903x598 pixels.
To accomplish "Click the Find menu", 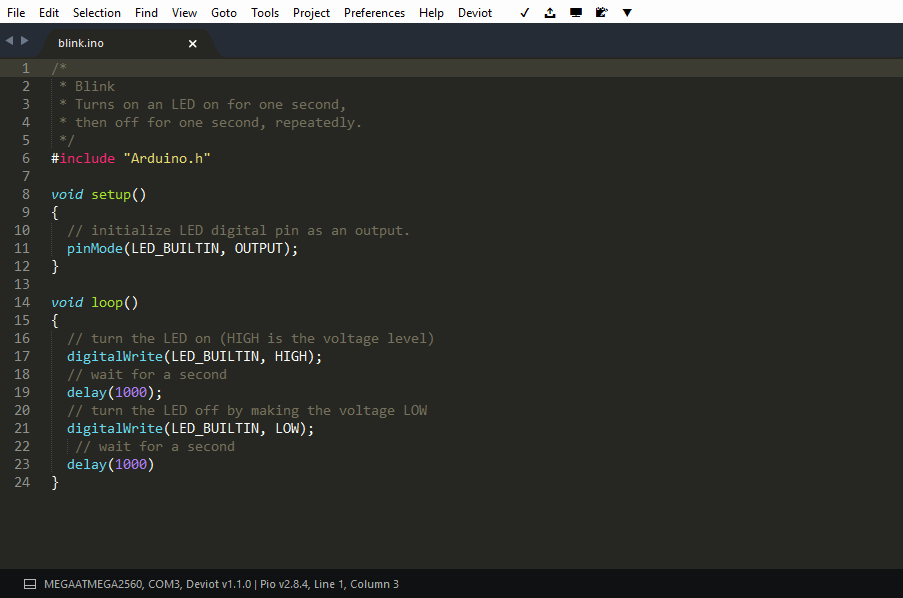I will (x=146, y=13).
